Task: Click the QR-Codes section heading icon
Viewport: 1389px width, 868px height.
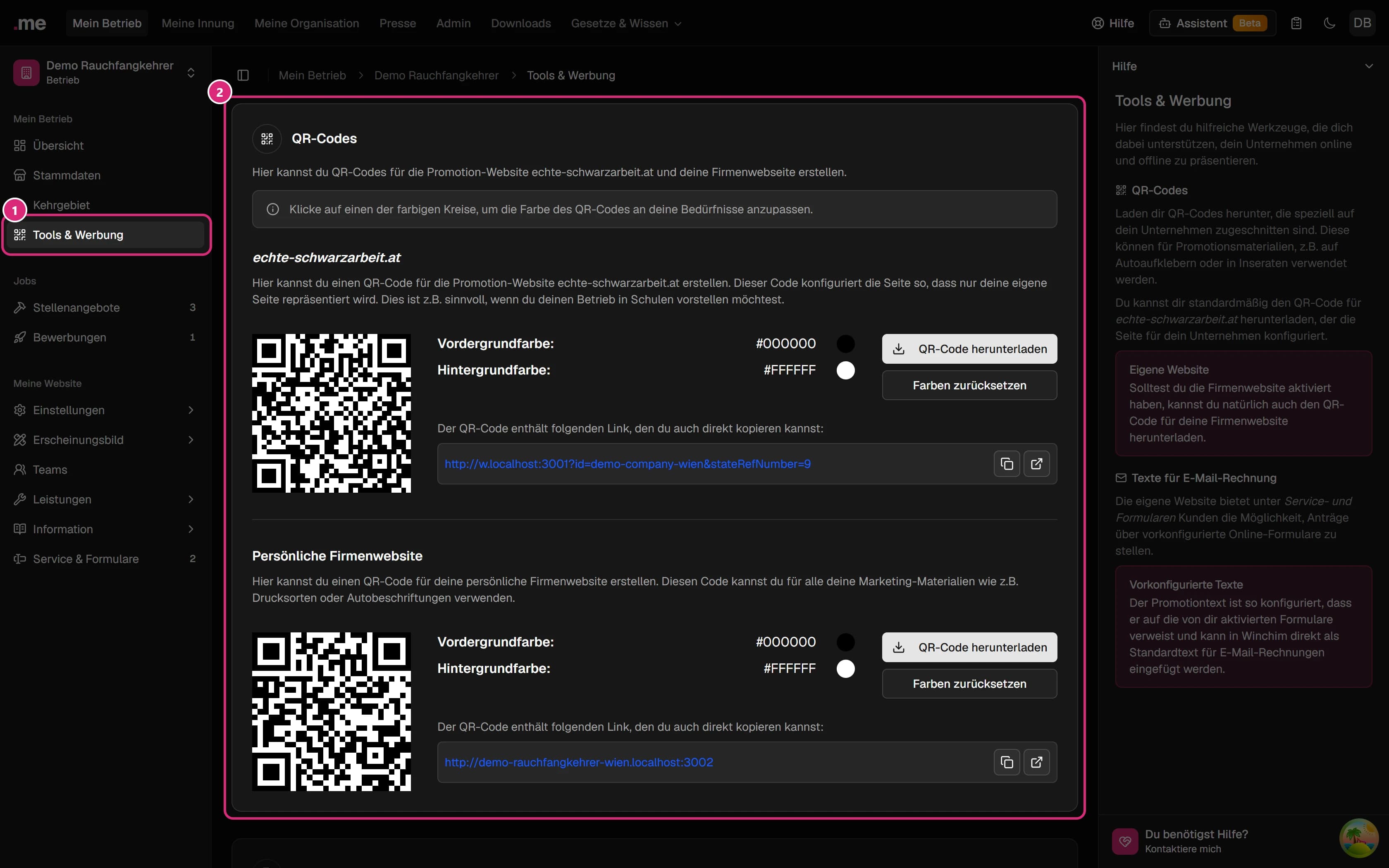Action: [x=267, y=139]
